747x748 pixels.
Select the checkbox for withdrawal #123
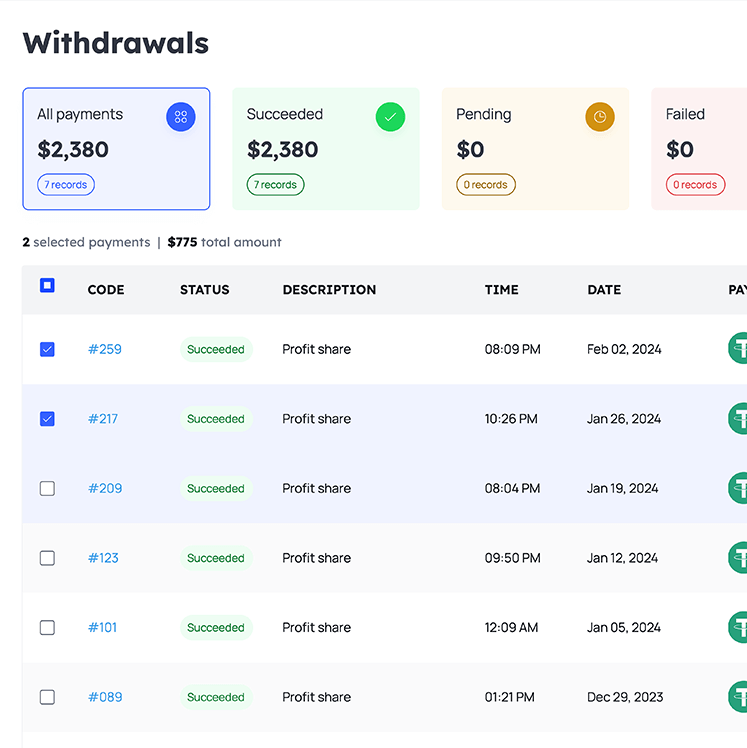click(x=47, y=558)
